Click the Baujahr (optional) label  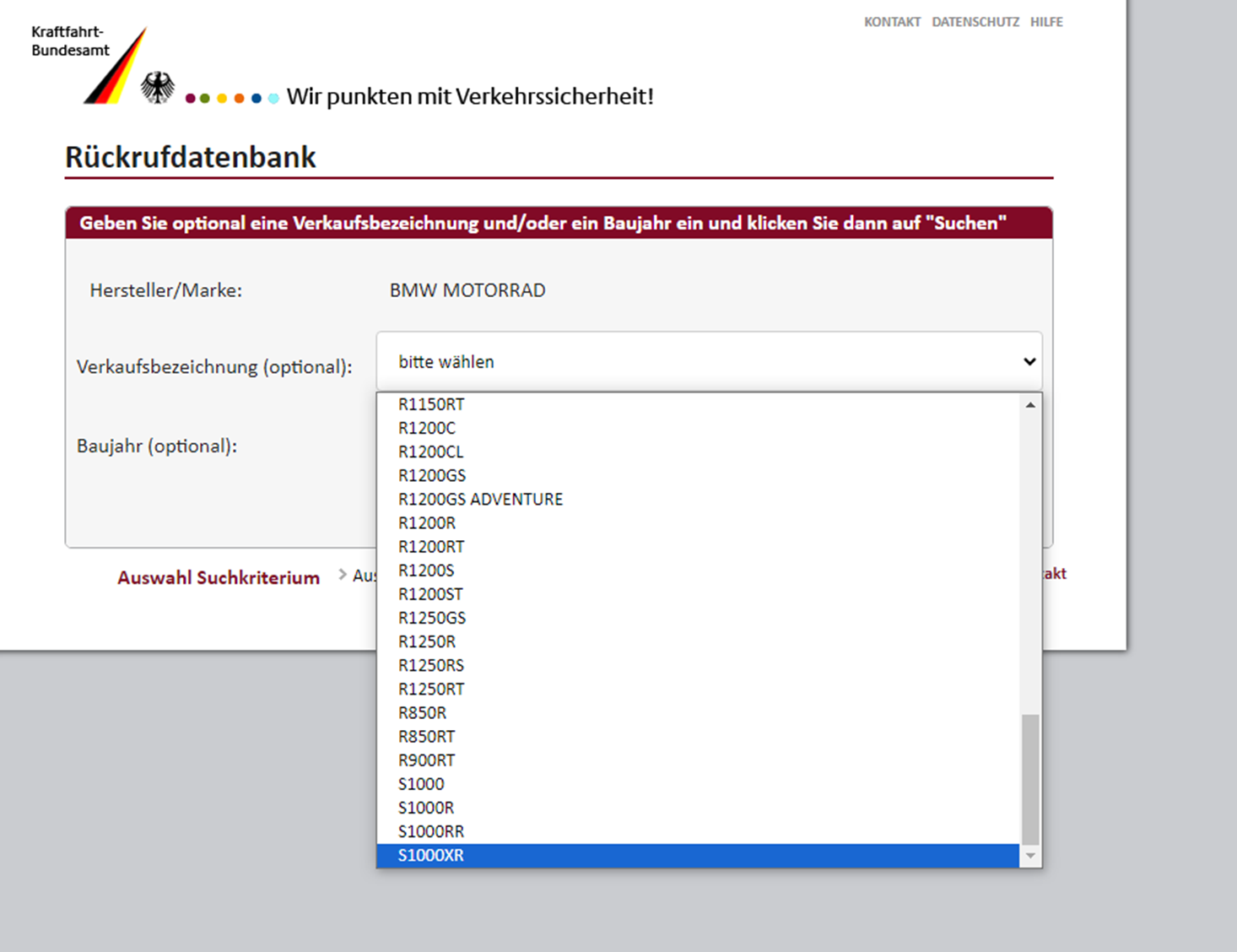[x=157, y=446]
